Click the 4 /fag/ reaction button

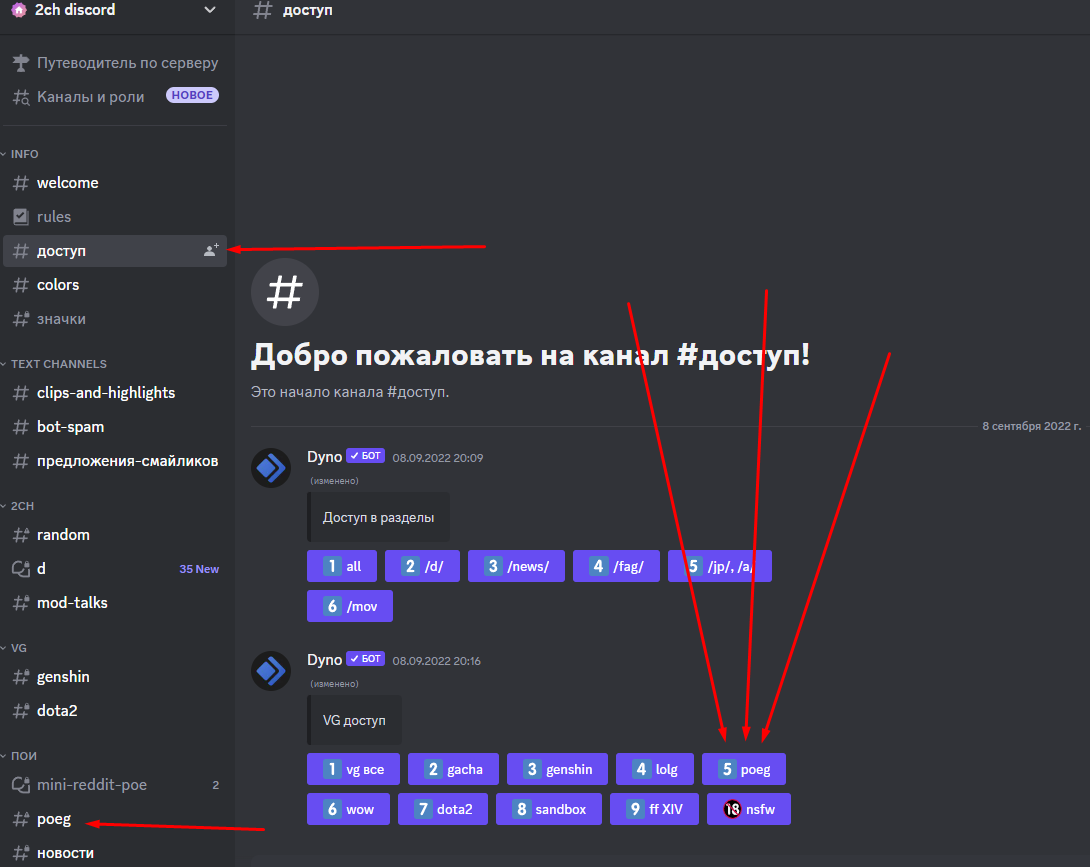pos(617,566)
